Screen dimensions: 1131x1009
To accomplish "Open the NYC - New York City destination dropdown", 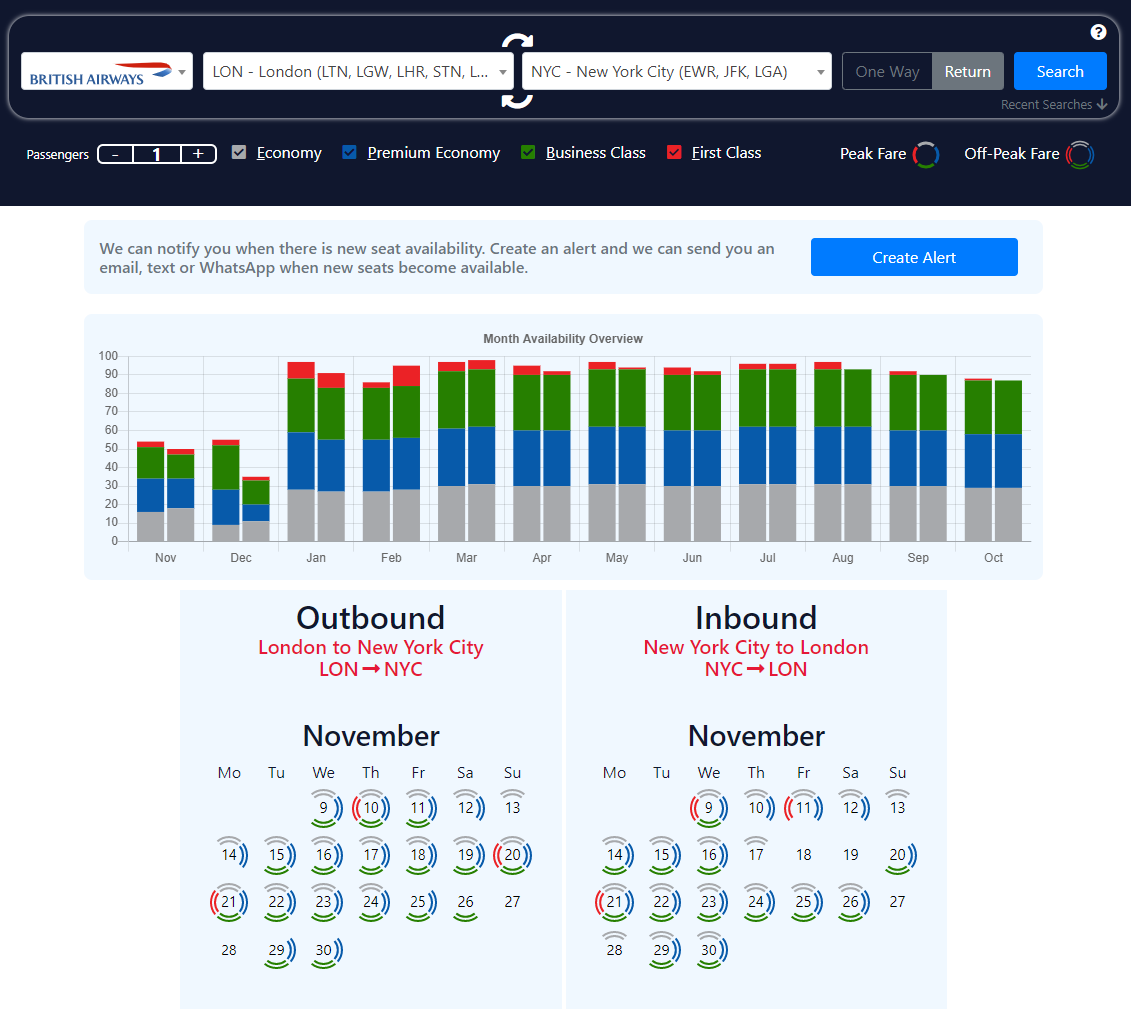I will click(x=677, y=71).
